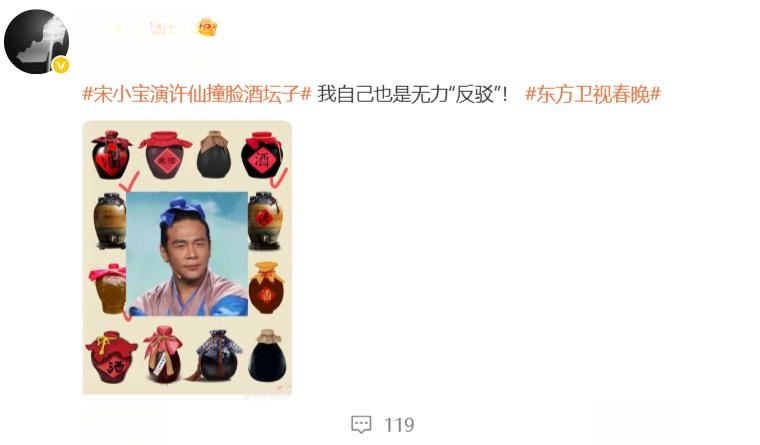Click red check mark beside black 酒 jar
Screen dimensions: 760x445
coord(279,178)
